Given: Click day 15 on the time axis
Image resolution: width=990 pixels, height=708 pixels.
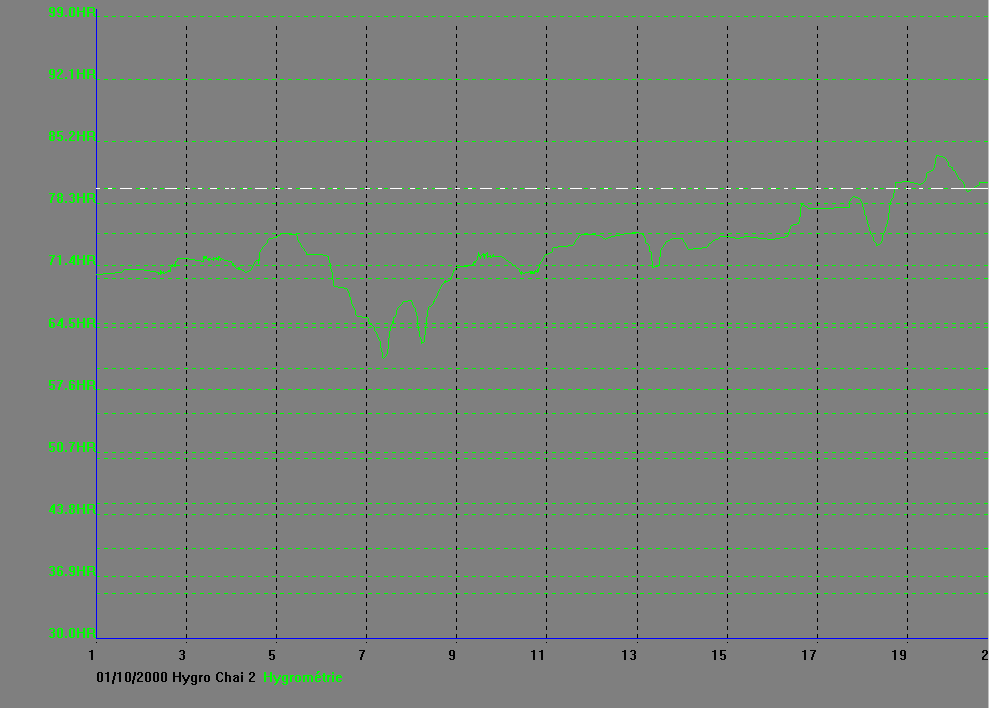Looking at the screenshot, I should click(x=719, y=655).
